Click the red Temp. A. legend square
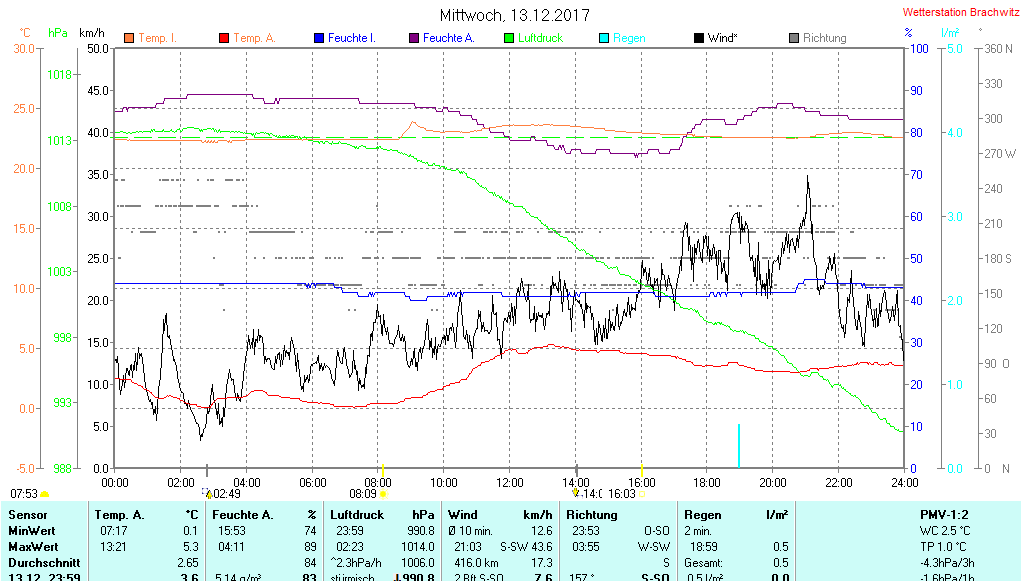Viewport: 1021px width, 581px height. coord(223,38)
